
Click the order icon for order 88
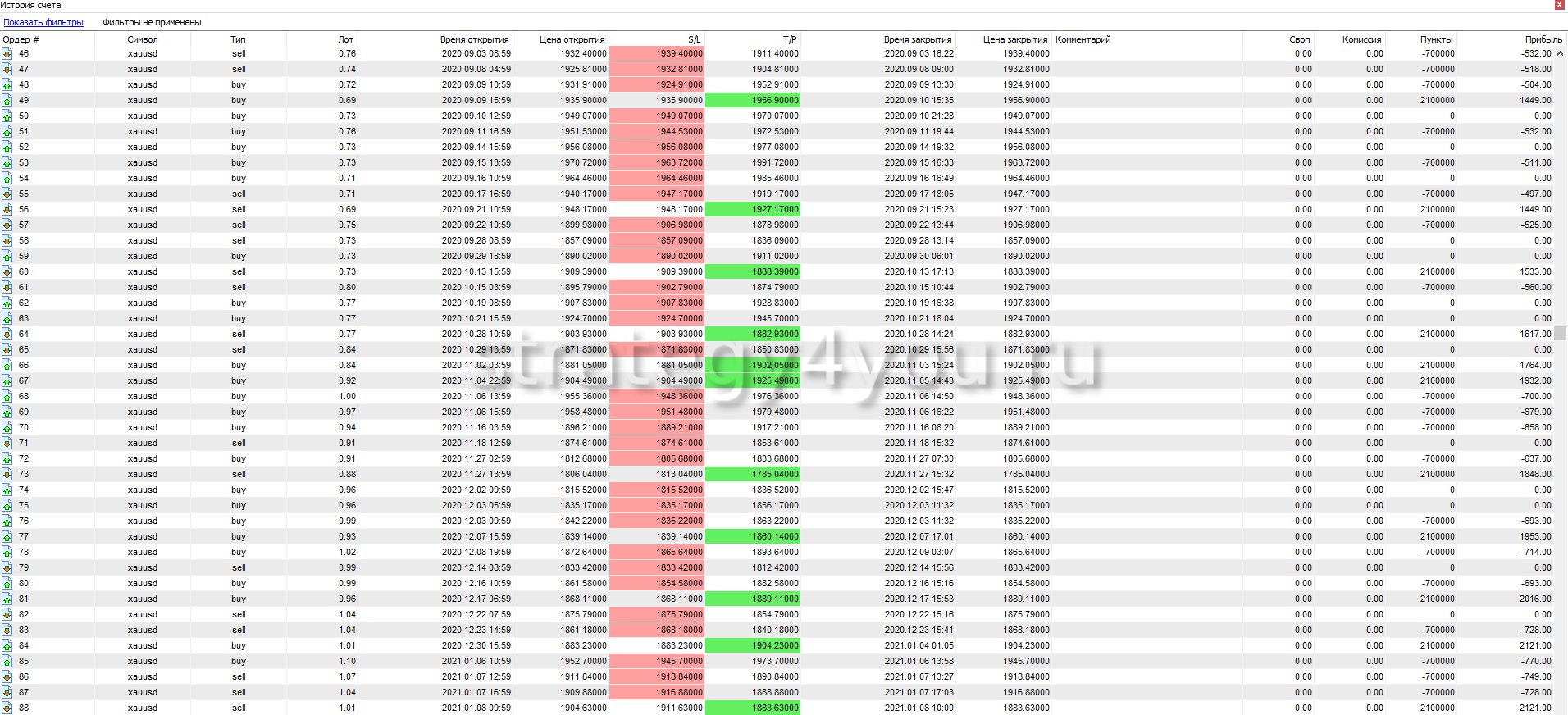click(x=7, y=708)
